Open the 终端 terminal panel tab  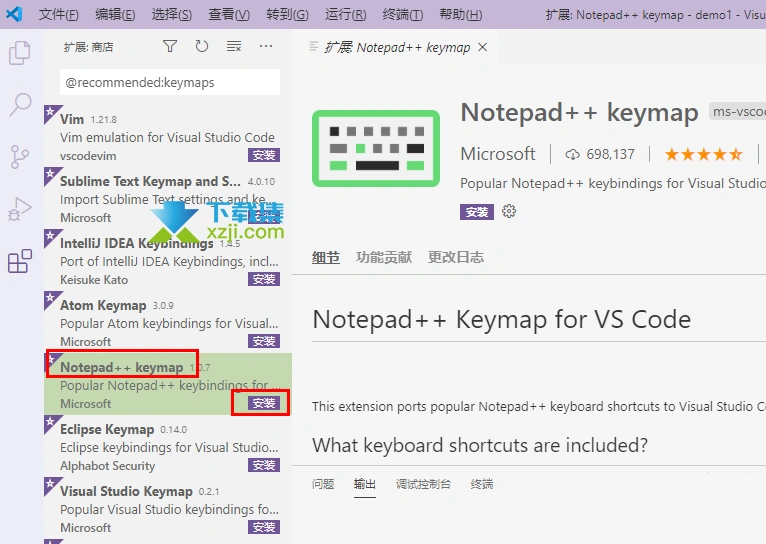coord(482,484)
